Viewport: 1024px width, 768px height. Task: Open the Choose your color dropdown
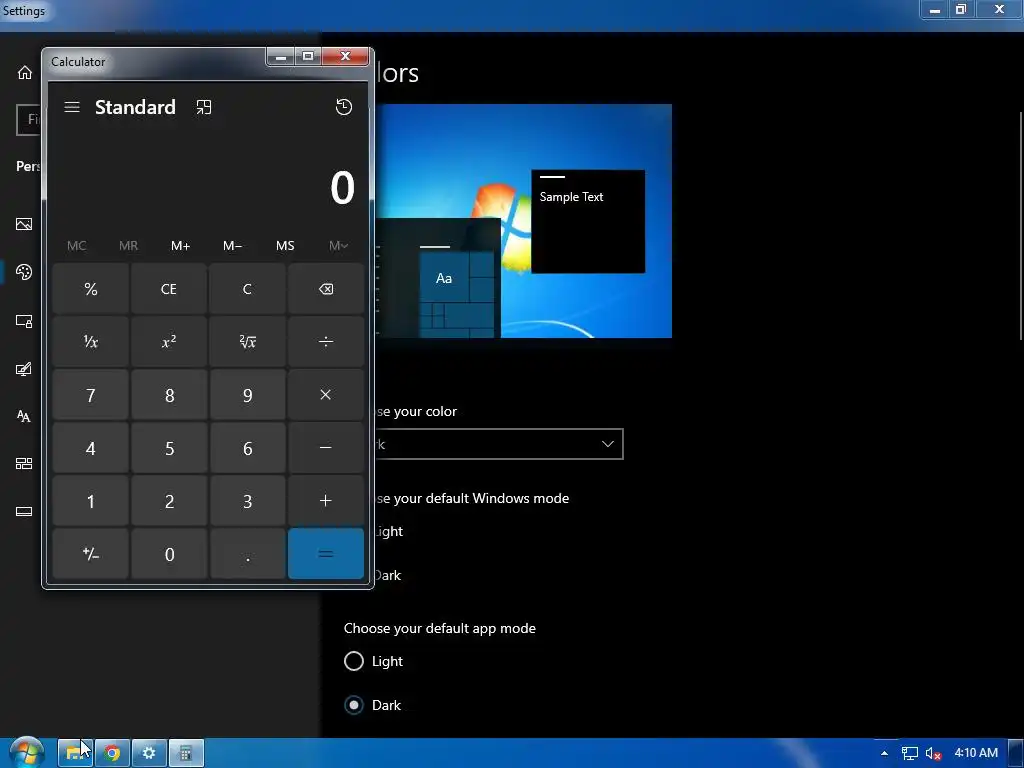pyautogui.click(x=498, y=444)
